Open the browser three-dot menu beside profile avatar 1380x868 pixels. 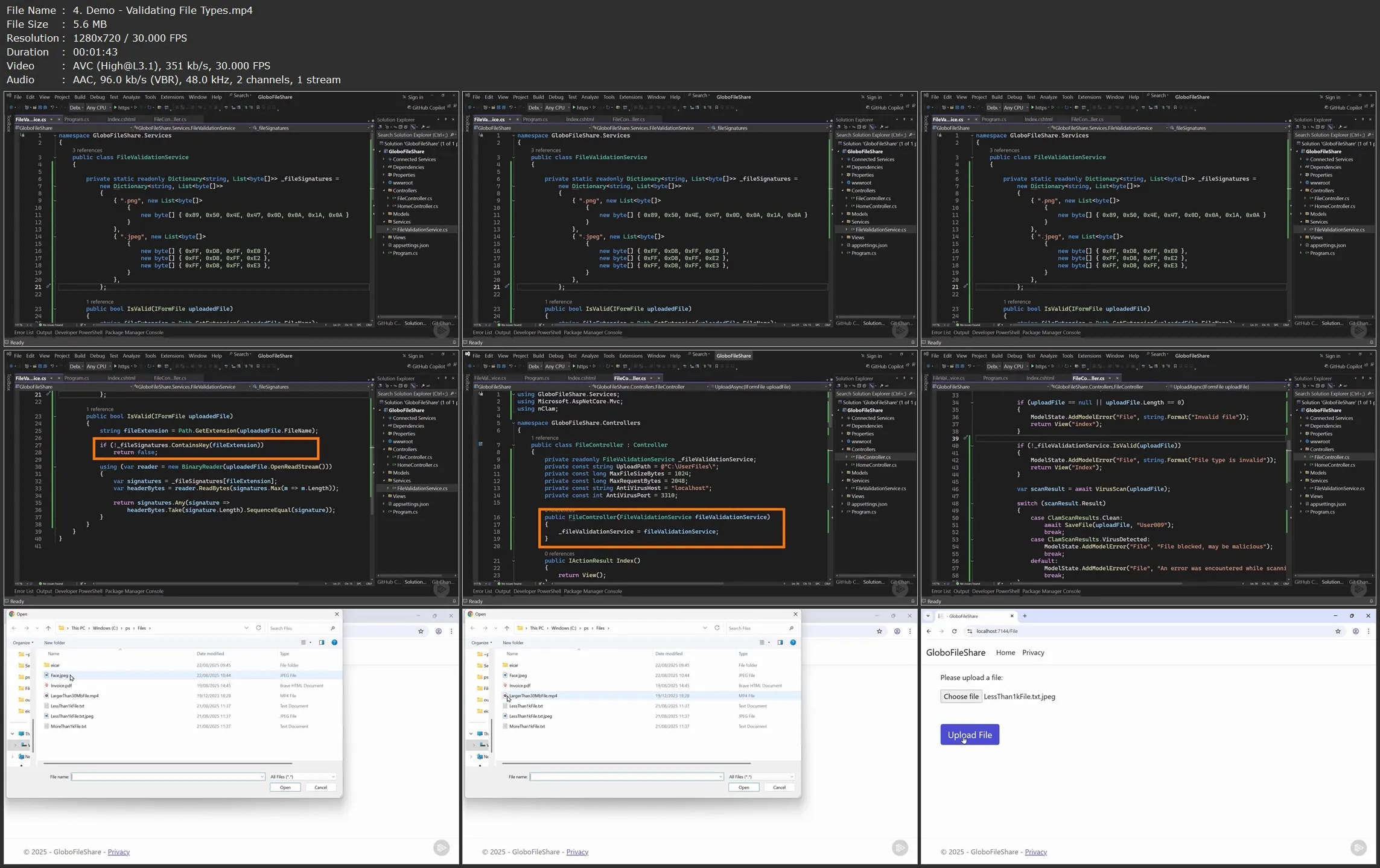pos(1369,632)
